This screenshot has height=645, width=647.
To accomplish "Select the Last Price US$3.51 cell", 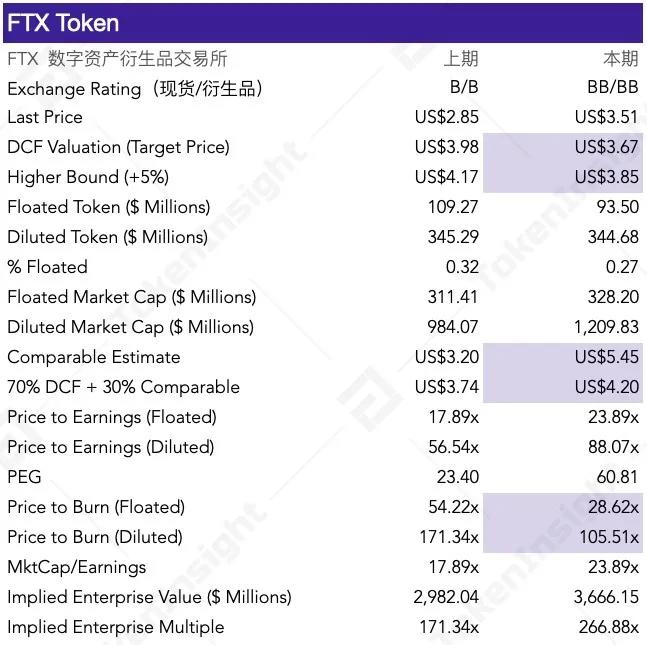I will 606,117.
